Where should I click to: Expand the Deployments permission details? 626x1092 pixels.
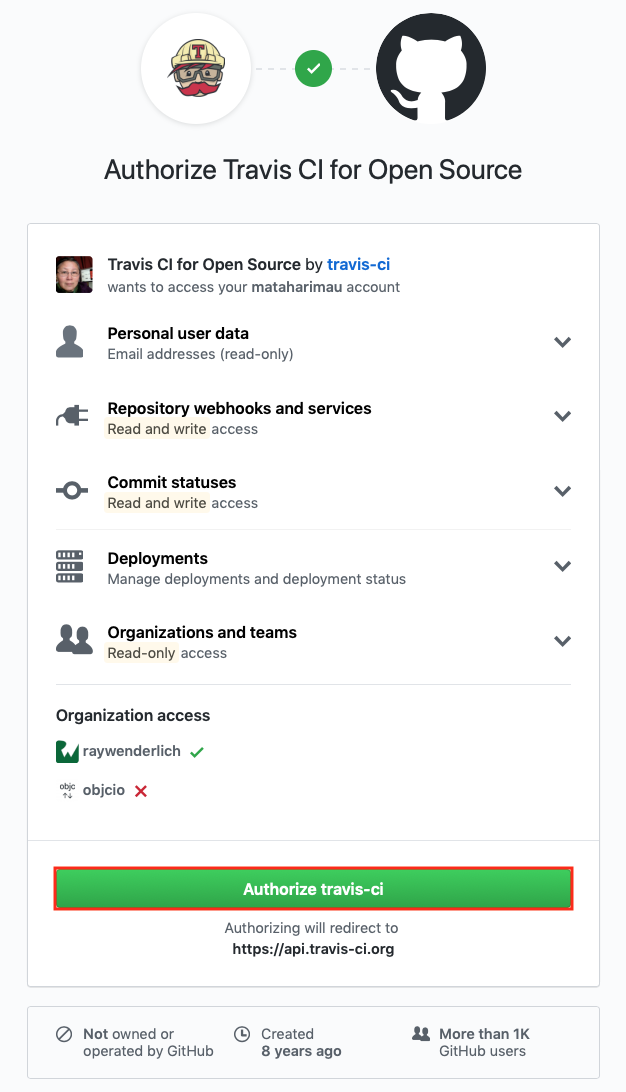tap(562, 566)
